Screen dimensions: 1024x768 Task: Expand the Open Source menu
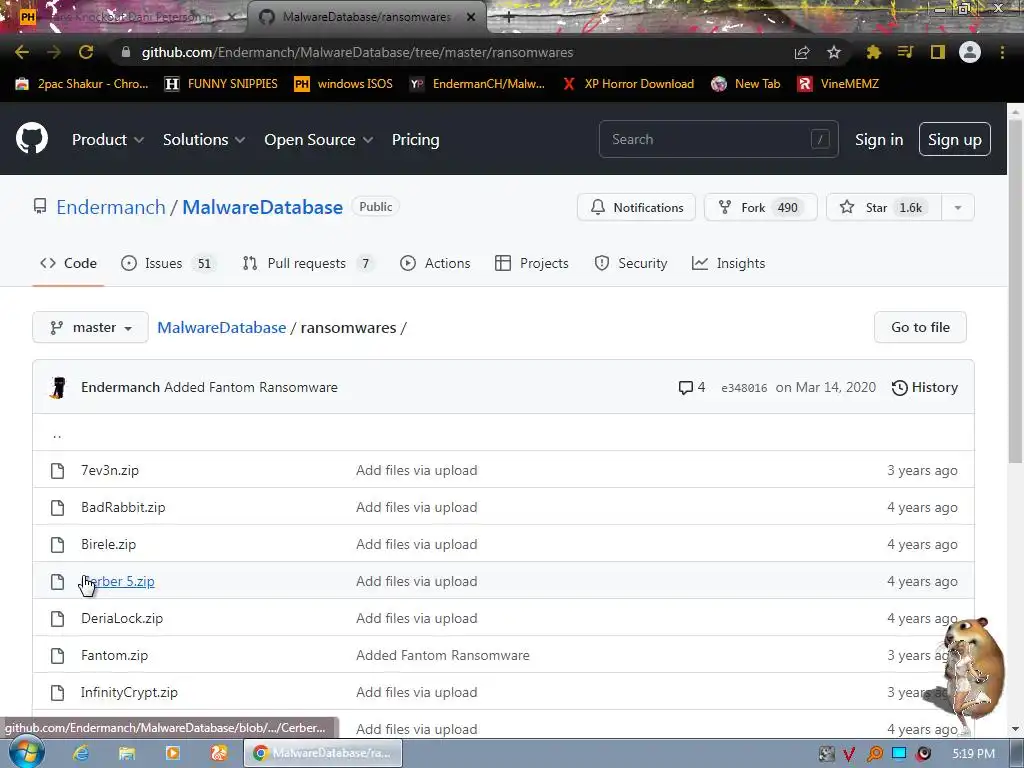[x=319, y=140]
